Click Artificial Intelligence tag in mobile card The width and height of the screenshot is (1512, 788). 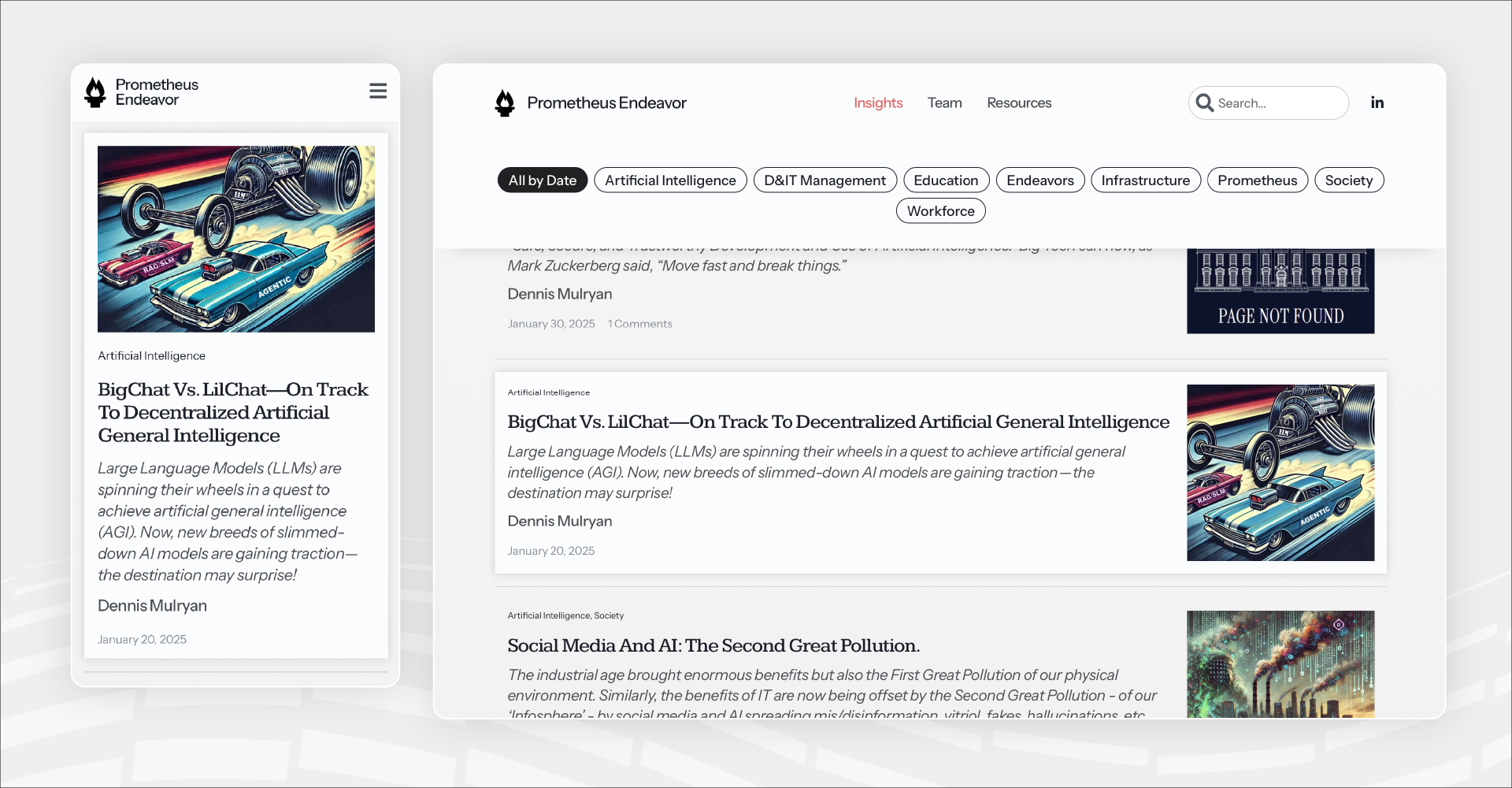pyautogui.click(x=151, y=355)
